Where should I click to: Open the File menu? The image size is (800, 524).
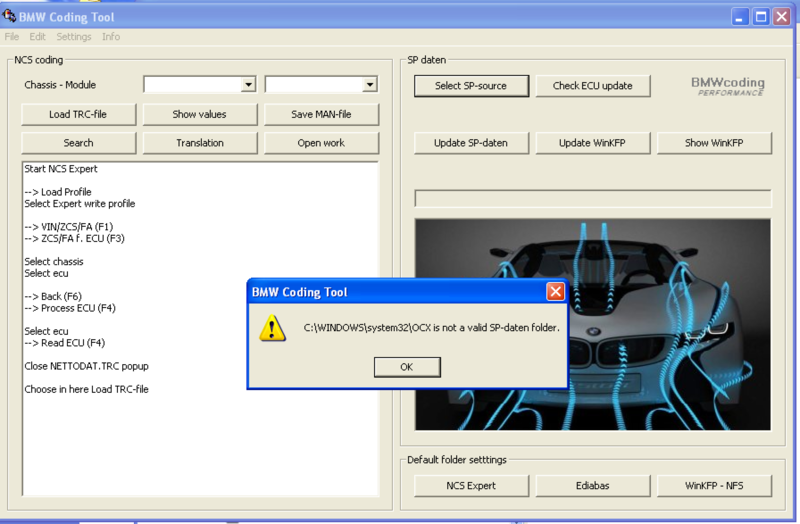point(12,37)
